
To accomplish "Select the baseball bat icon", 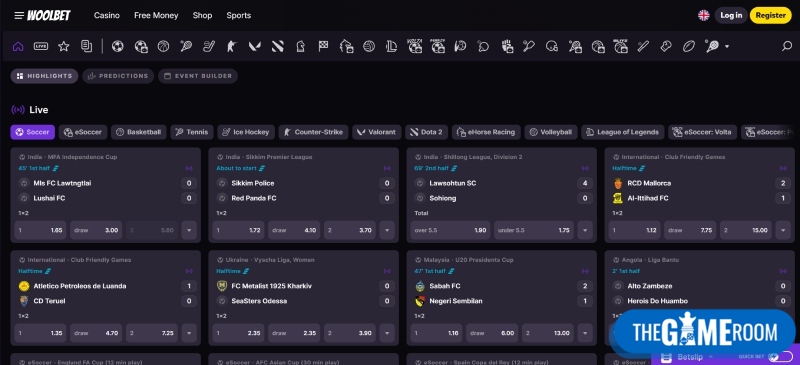I will (643, 46).
